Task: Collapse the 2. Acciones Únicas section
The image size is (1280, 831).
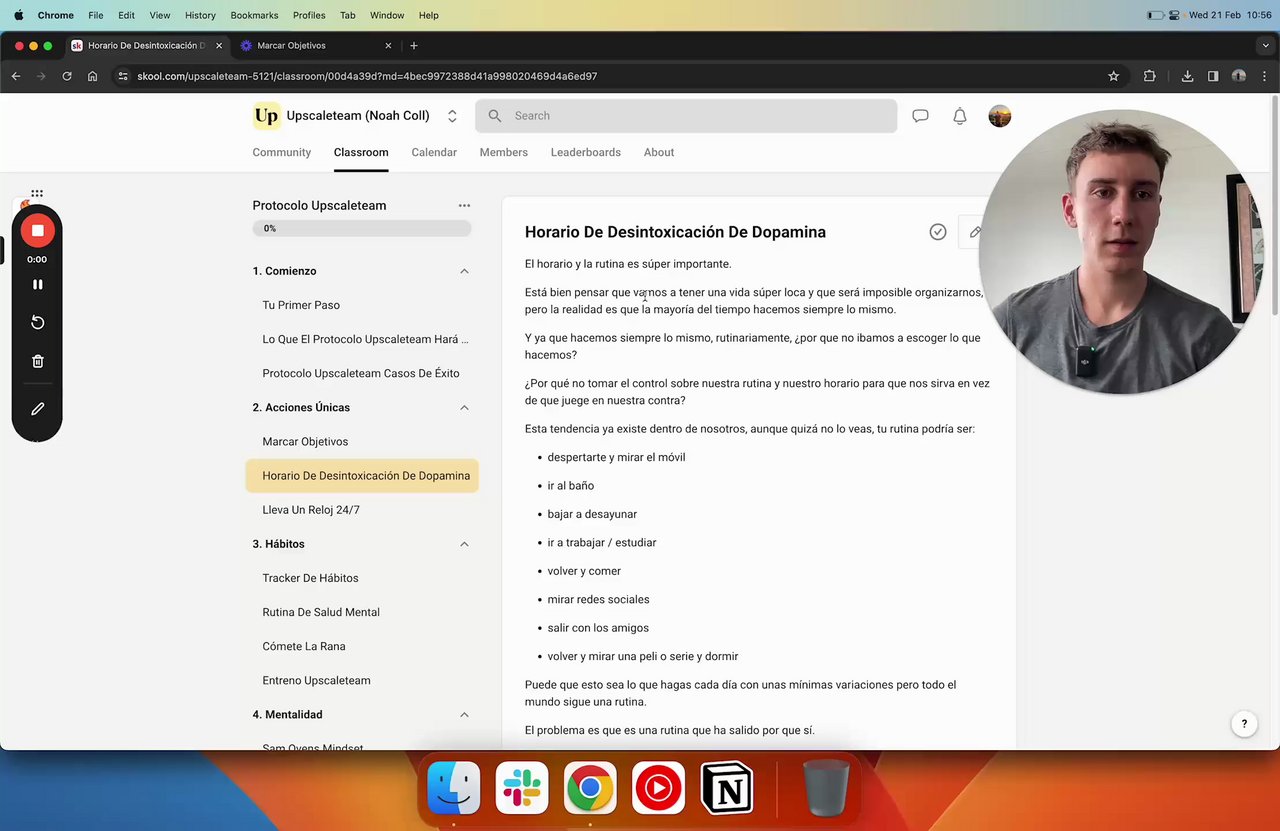Action: [x=464, y=408]
